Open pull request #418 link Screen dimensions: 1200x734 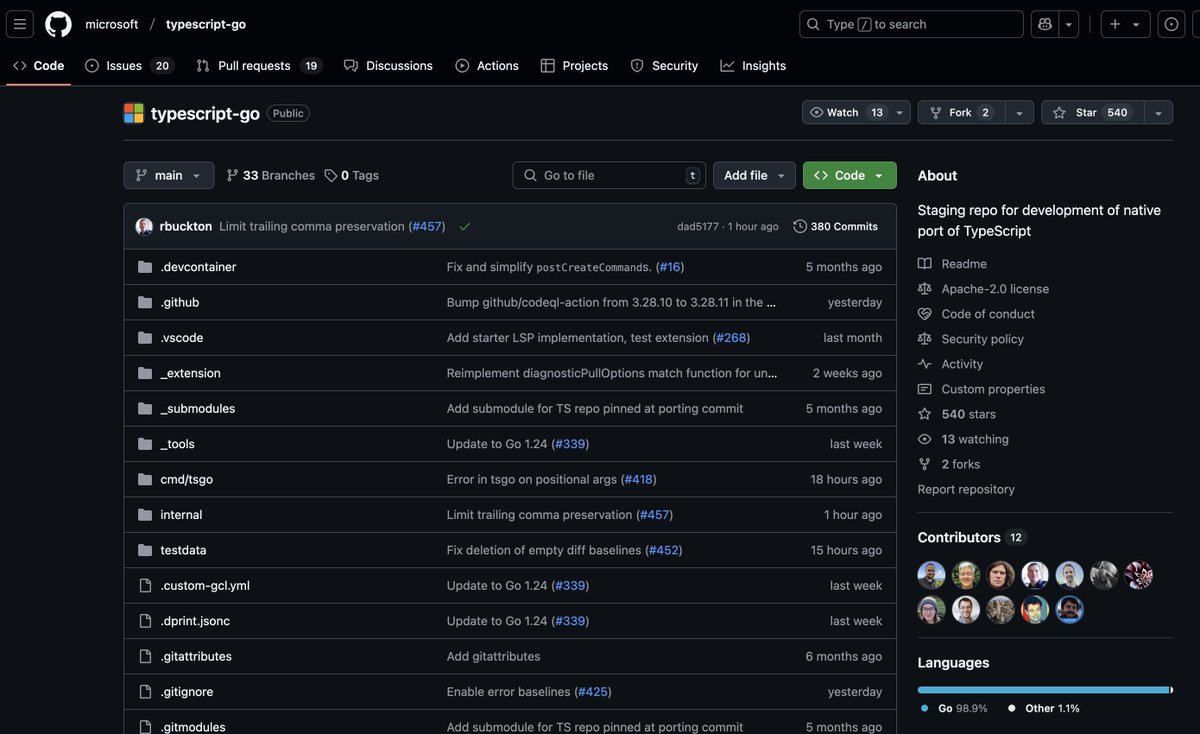[638, 480]
